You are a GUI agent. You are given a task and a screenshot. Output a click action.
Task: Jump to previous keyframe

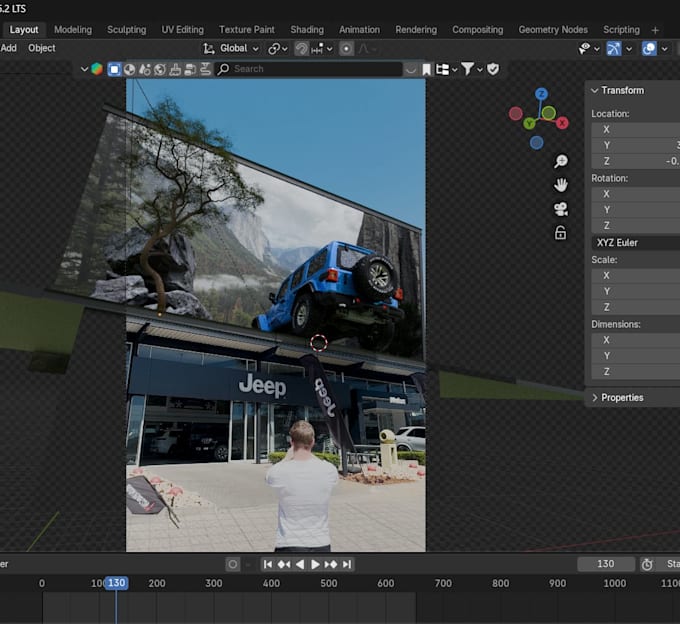284,564
